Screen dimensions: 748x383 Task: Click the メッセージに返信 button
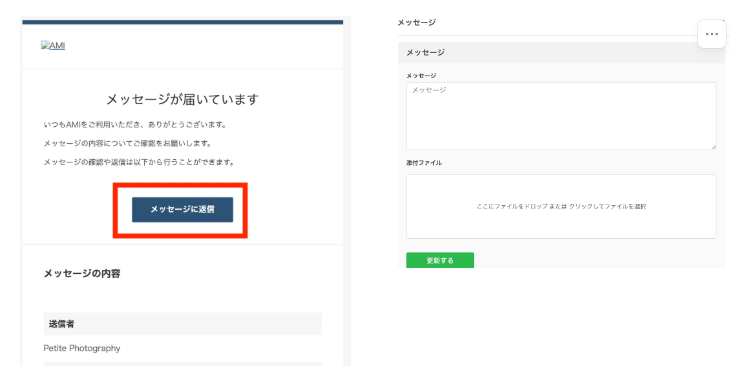[182, 209]
